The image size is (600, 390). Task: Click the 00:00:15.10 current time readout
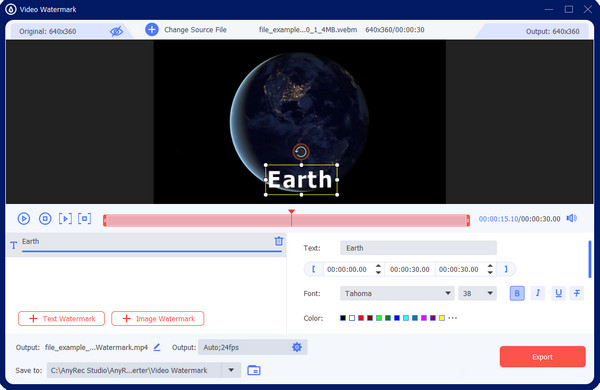pos(498,219)
